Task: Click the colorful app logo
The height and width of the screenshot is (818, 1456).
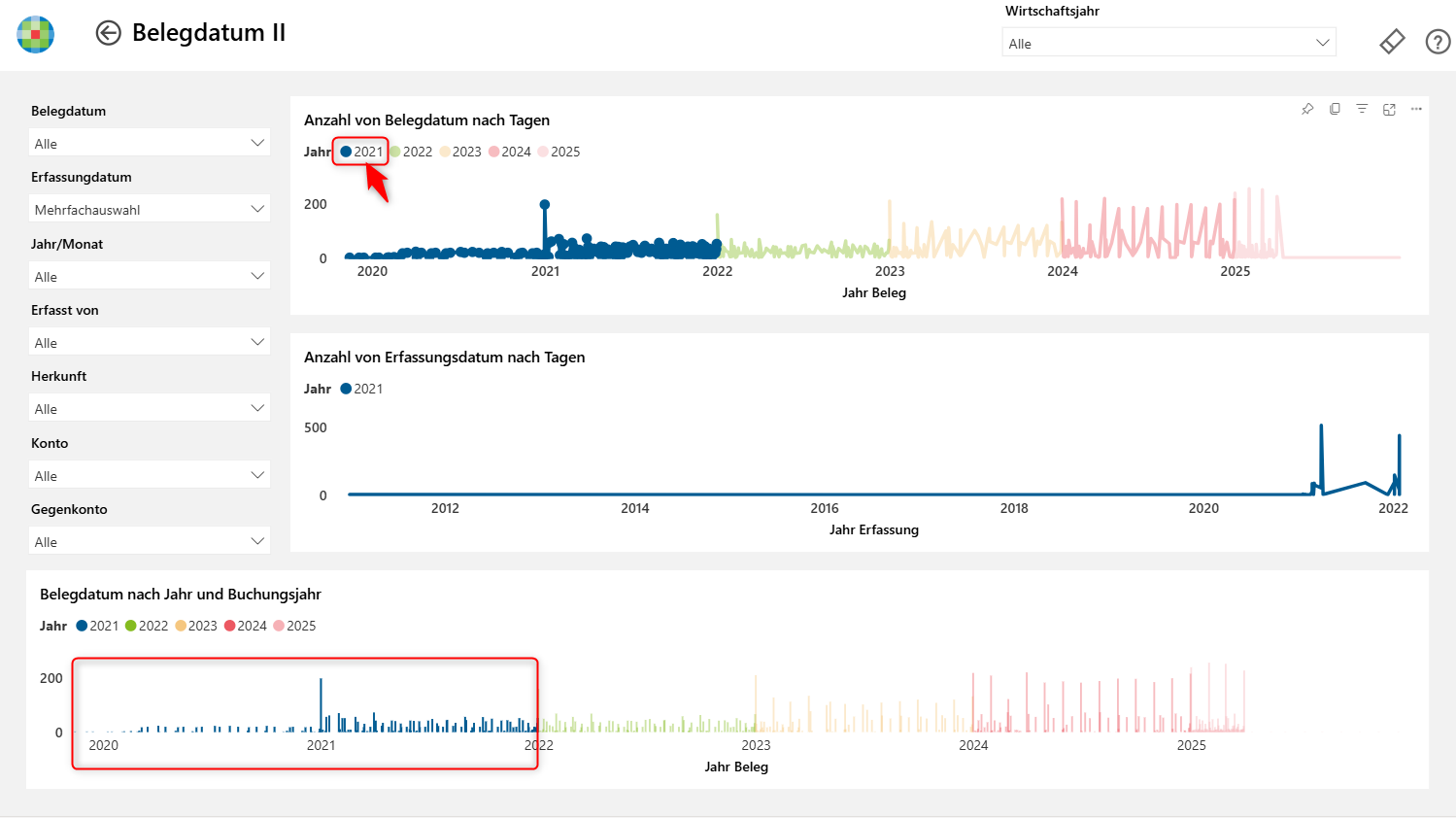Action: [36, 34]
